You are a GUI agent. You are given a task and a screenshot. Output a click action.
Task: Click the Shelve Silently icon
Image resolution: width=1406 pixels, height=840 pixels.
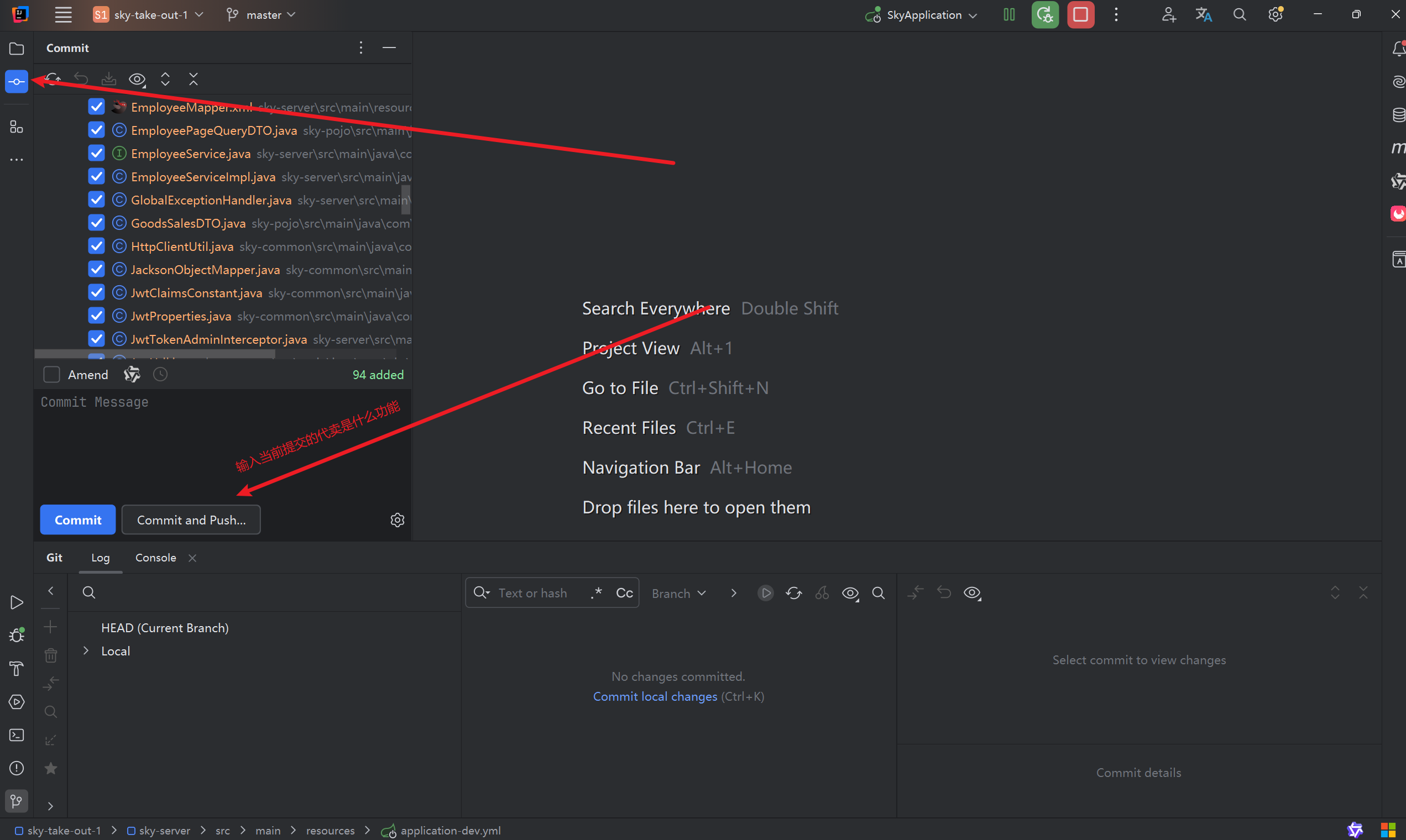point(109,79)
